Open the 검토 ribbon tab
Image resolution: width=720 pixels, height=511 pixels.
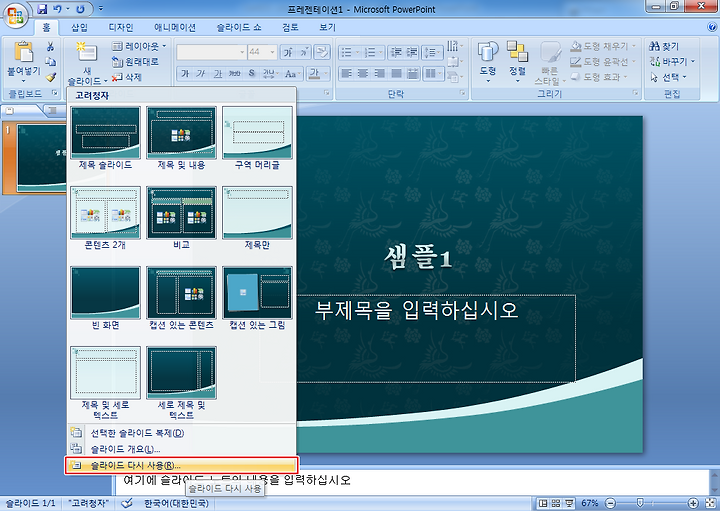point(290,28)
